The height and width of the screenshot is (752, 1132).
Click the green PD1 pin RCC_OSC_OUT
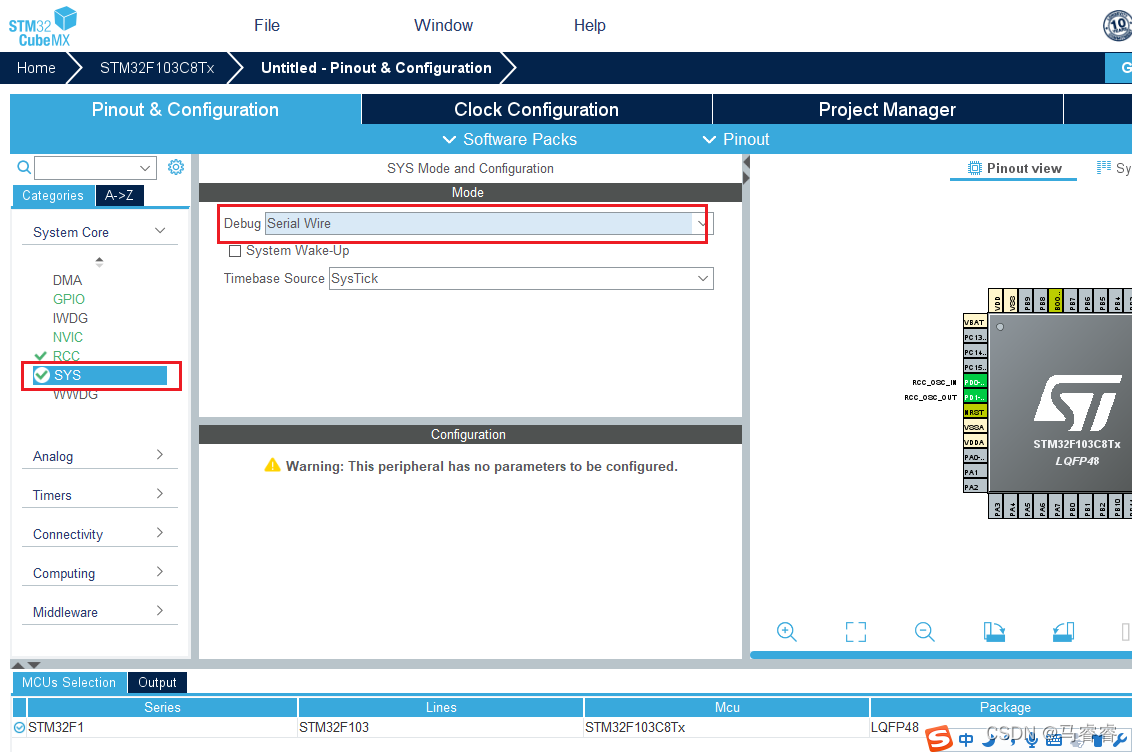975,398
